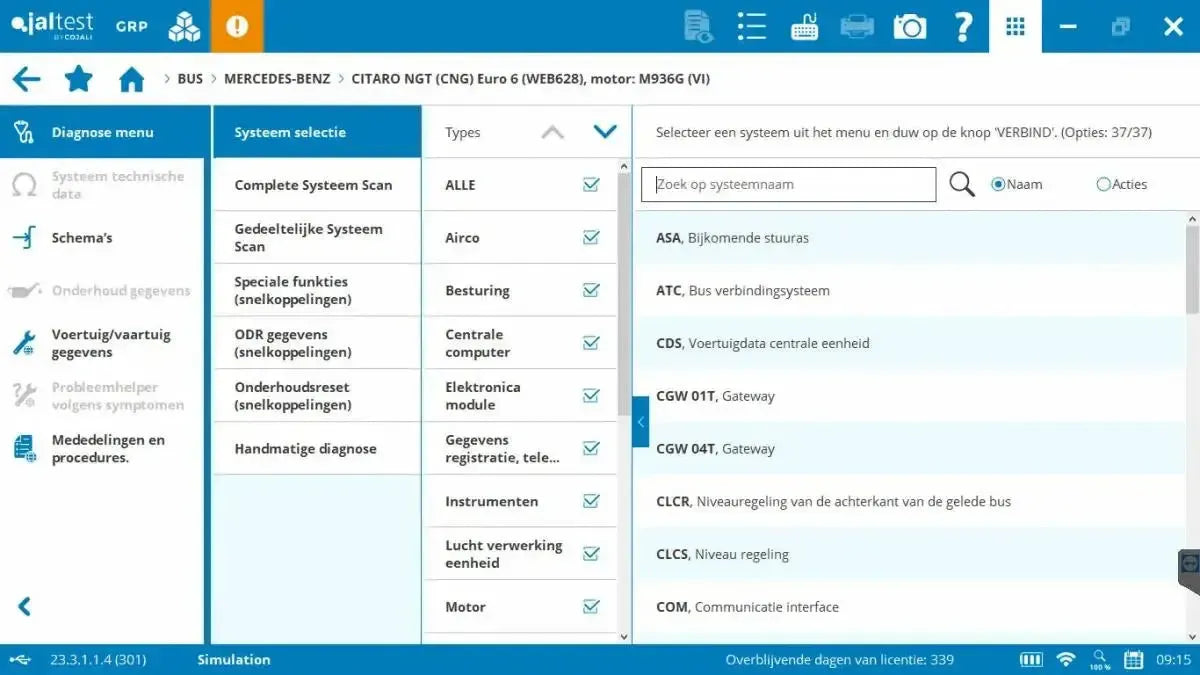The image size is (1200, 675).
Task: Collapse the Types list up chevron
Action: click(552, 132)
